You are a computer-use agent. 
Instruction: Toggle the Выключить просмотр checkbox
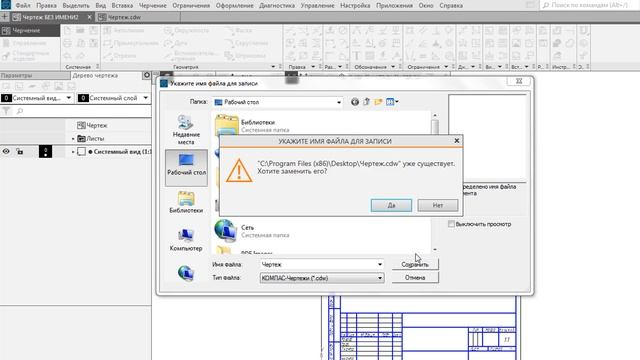451,224
